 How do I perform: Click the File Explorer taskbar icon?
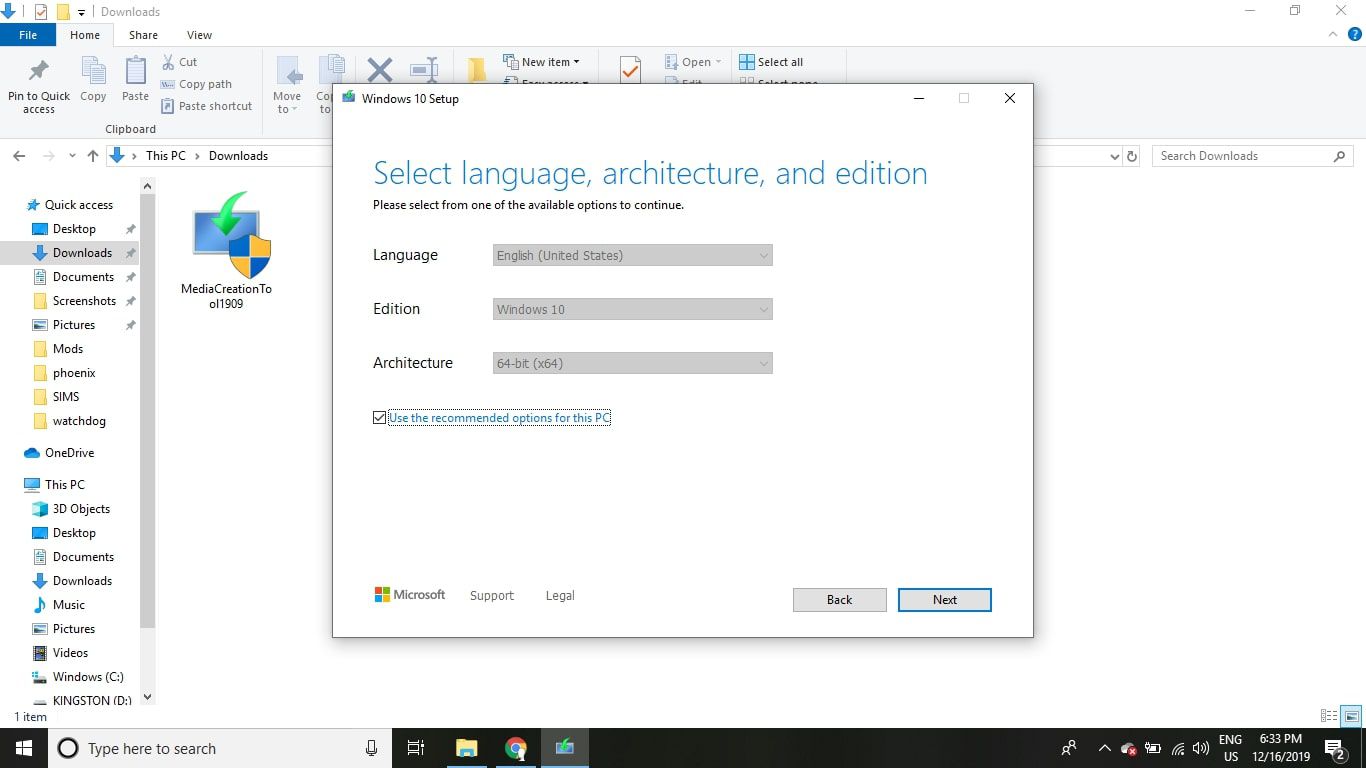[x=467, y=748]
